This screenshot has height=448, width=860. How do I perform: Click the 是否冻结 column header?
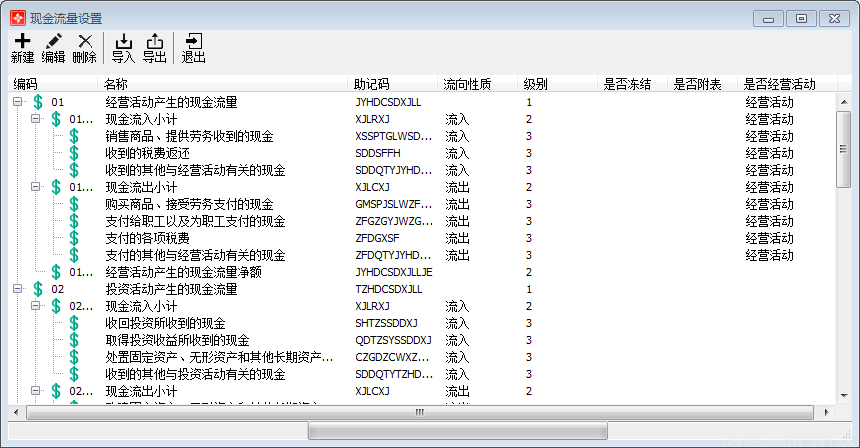[x=632, y=84]
